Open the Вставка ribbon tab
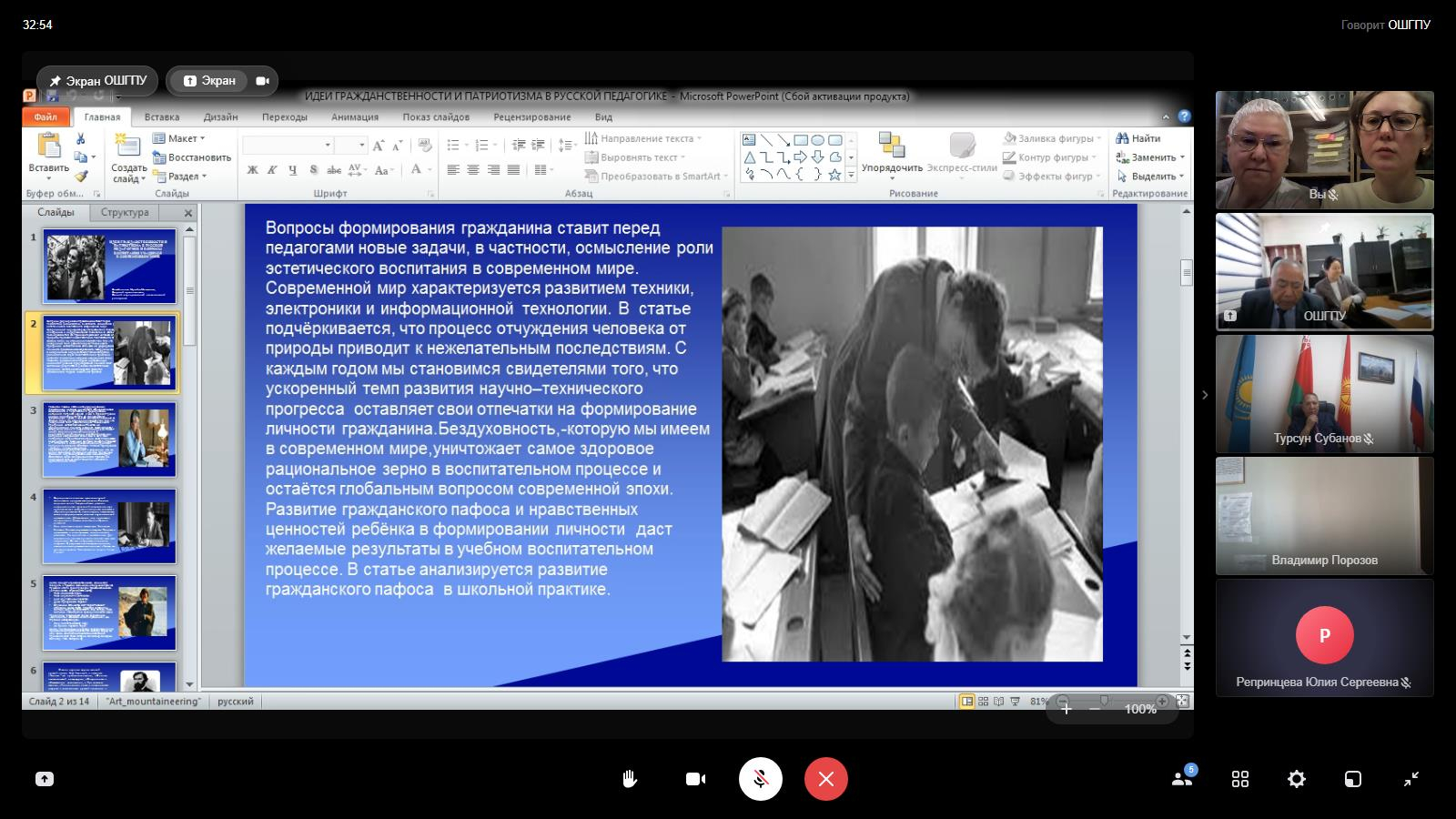This screenshot has height=819, width=1456. click(x=162, y=116)
